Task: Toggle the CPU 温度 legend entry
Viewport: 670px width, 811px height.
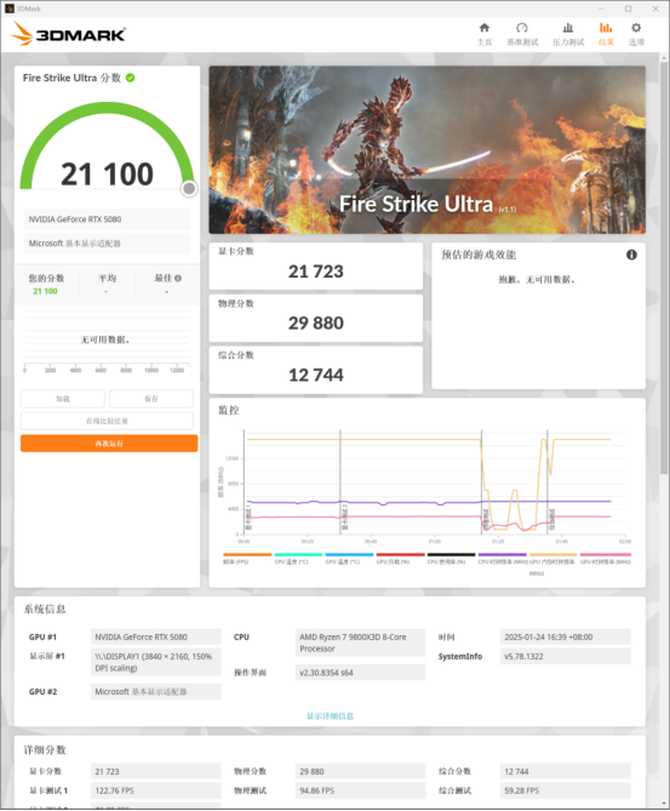Action: point(298,559)
